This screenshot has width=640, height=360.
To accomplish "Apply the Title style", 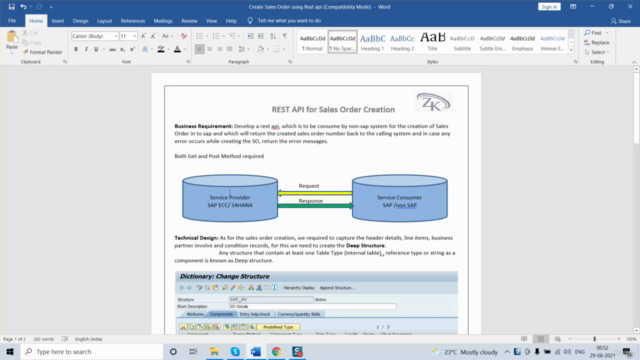I will point(432,42).
